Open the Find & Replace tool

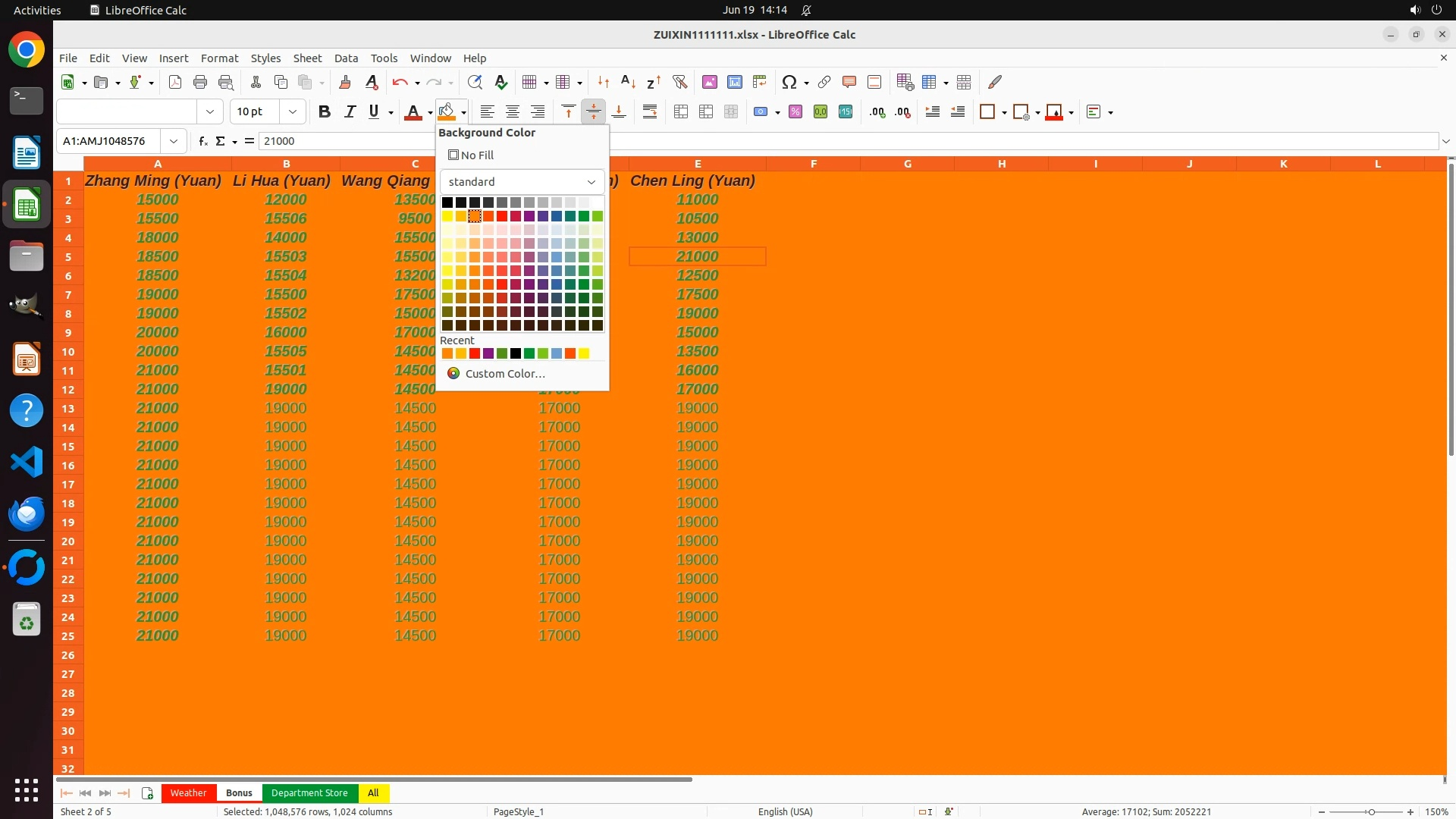(x=475, y=82)
